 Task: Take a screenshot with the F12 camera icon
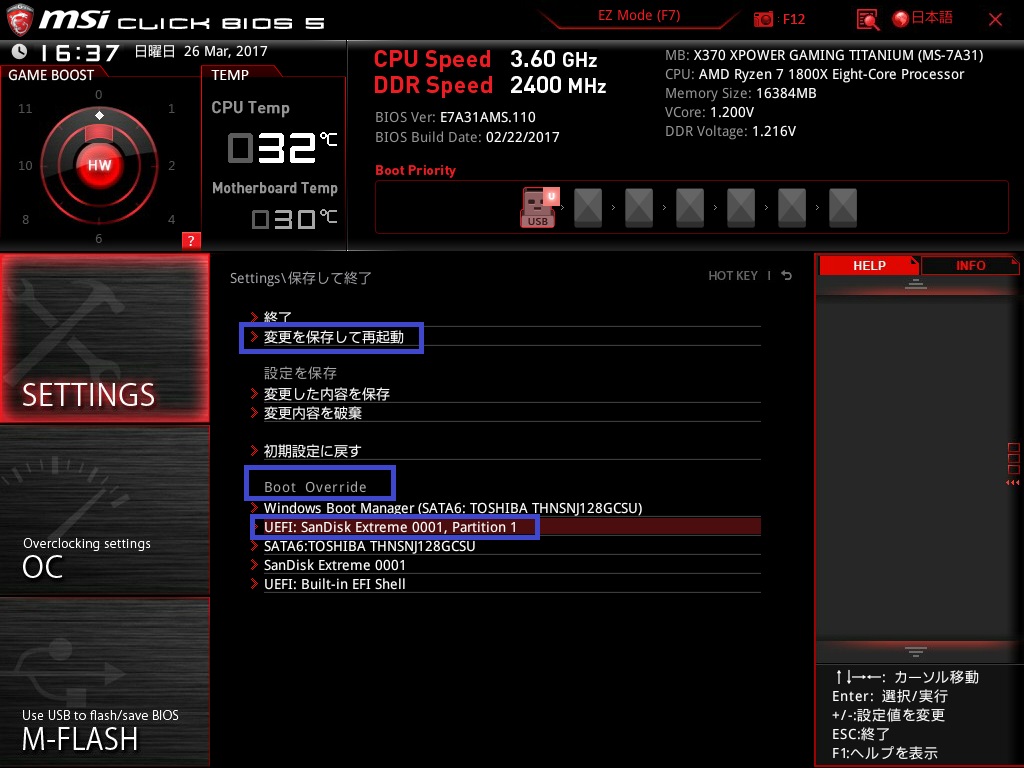[x=763, y=20]
